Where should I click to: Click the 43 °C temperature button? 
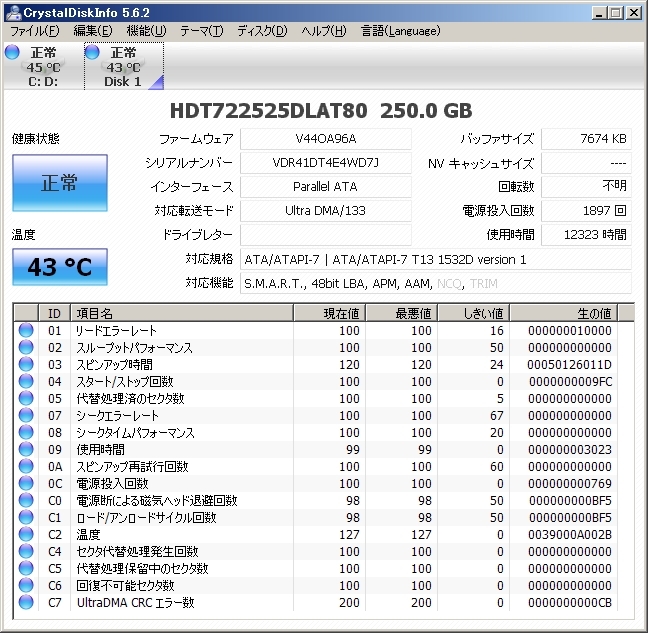pyautogui.click(x=59, y=267)
